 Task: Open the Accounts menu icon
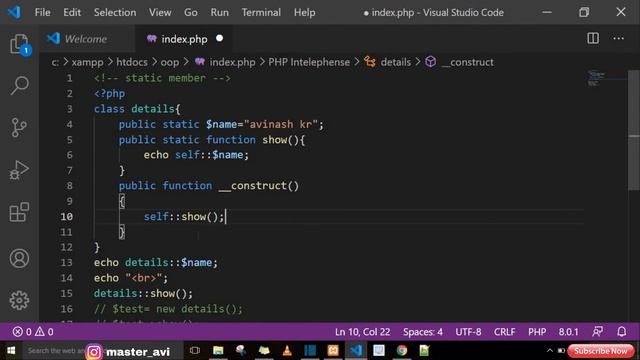click(x=19, y=258)
